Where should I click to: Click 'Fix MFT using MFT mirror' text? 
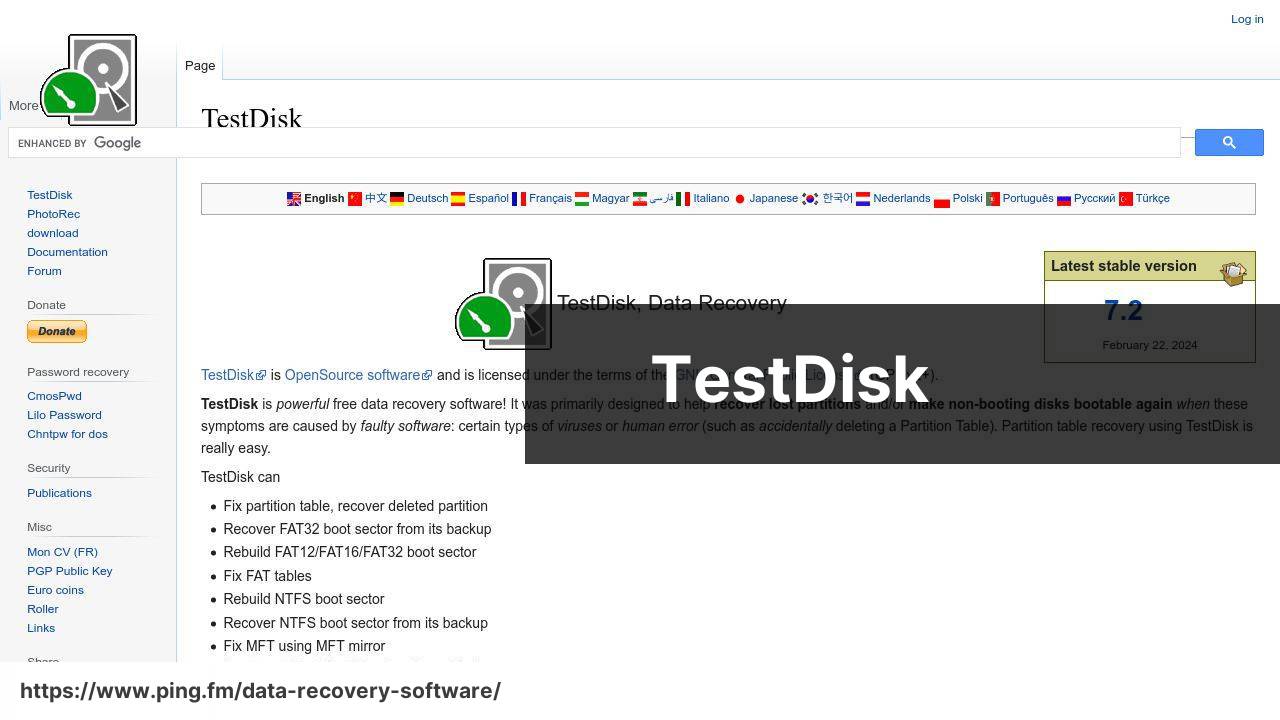[x=304, y=646]
